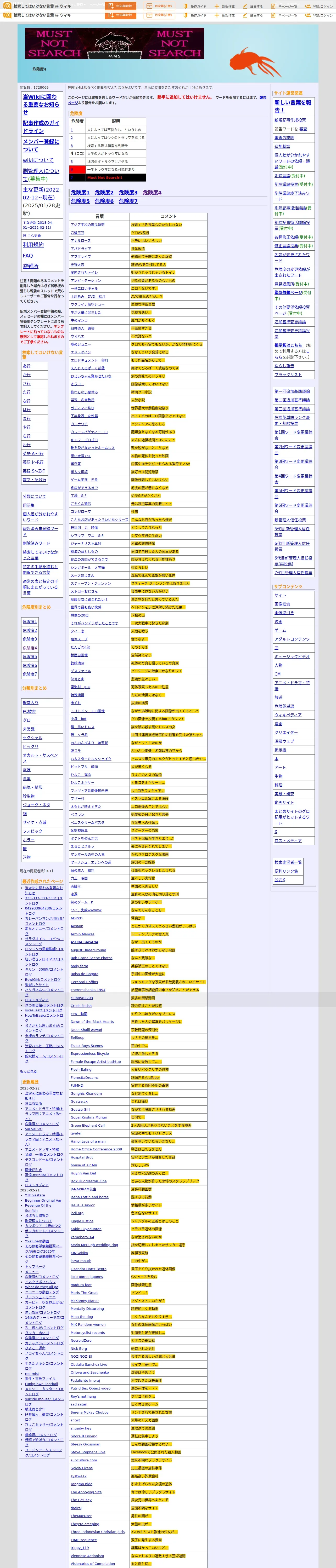Viewport: 336px width, 1568px height.
Task: Click black Must Not Search!! level 7 row
Action: click(107, 178)
